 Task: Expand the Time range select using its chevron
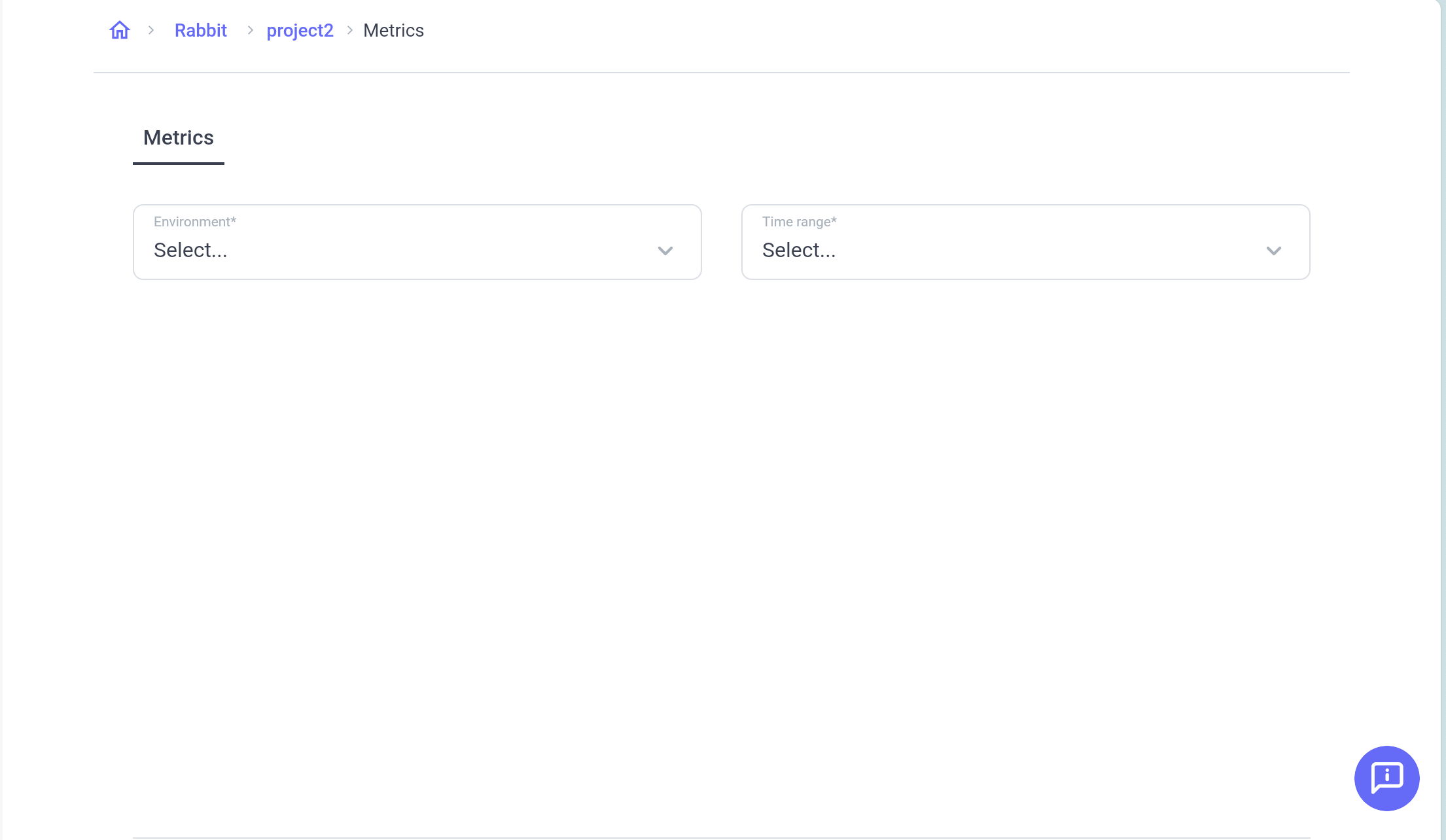click(x=1274, y=251)
